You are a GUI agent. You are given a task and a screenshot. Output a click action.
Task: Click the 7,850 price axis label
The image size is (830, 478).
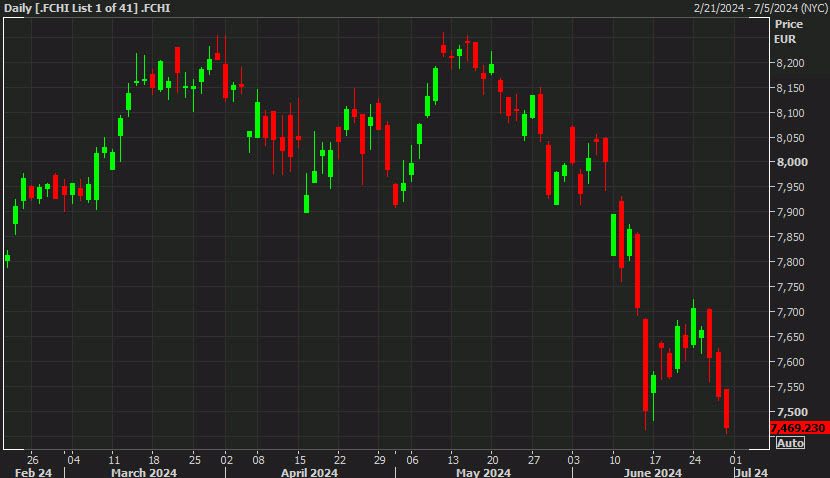[x=790, y=237]
